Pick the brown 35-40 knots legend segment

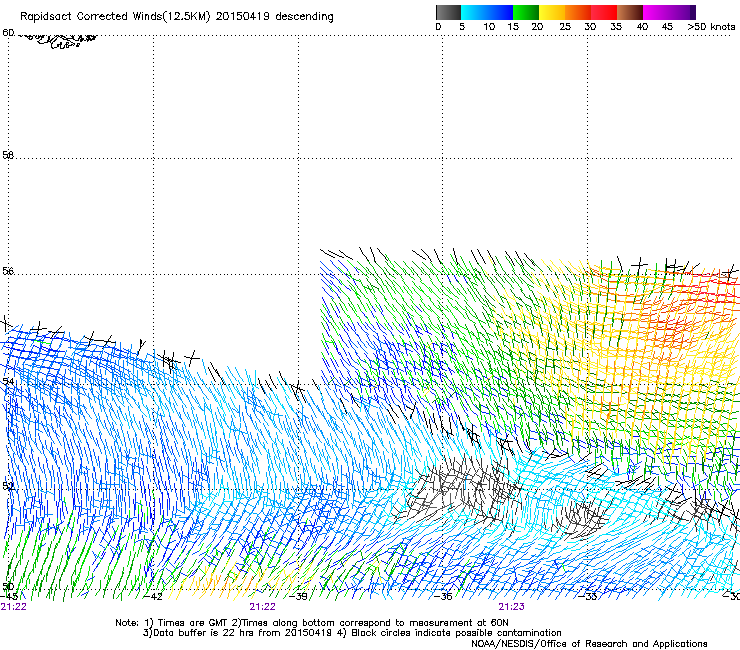click(630, 12)
